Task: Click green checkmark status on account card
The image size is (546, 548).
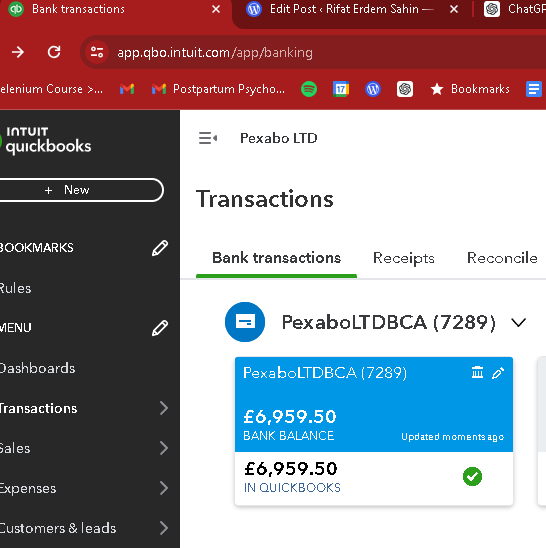Action: 472,476
